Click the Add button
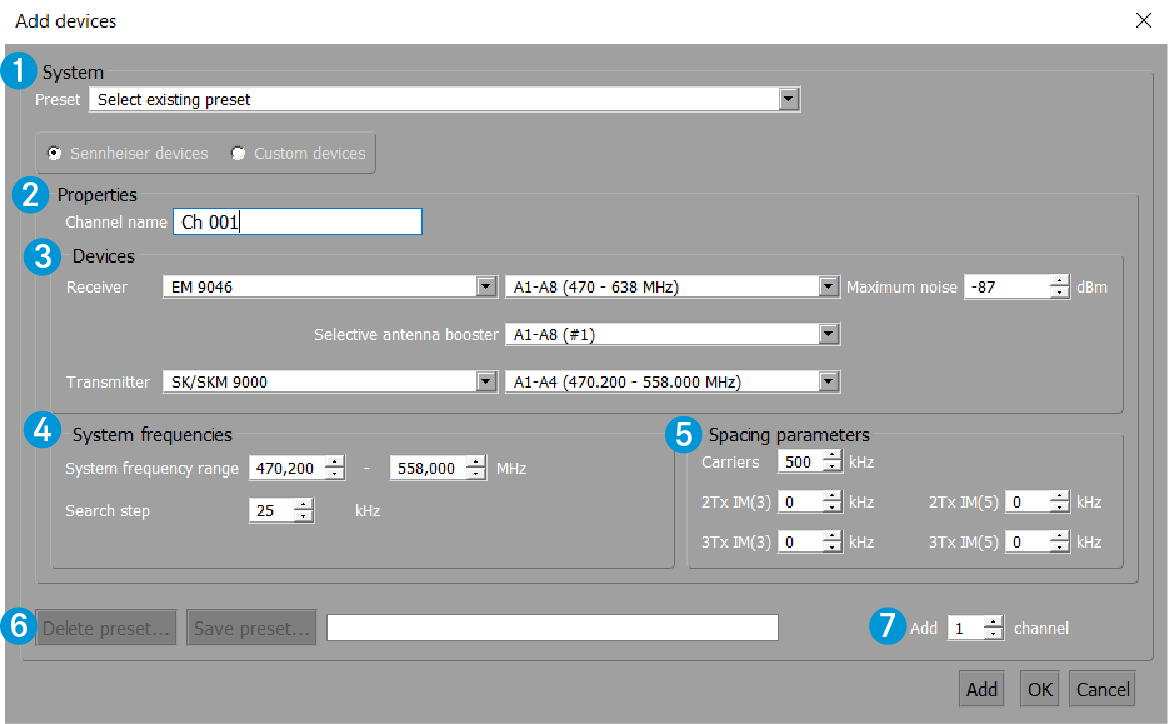This screenshot has width=1168, height=724. 982,689
